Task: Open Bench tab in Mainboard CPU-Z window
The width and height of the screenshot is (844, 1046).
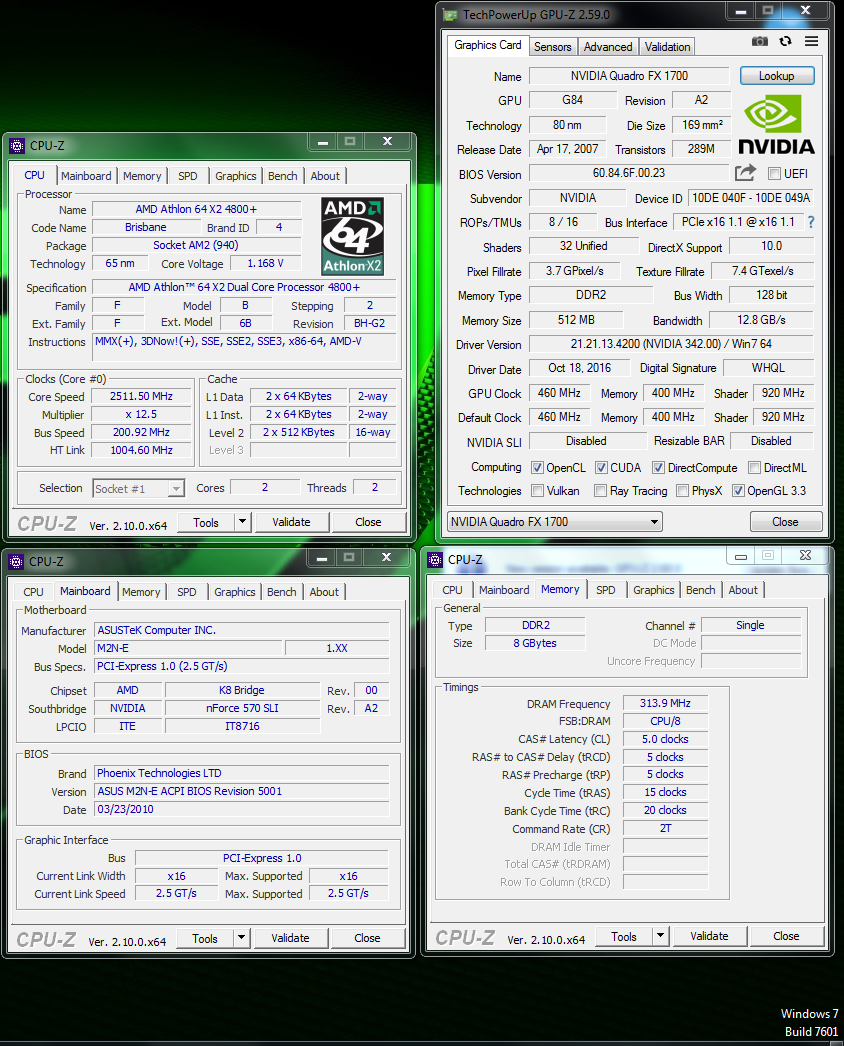Action: coord(282,592)
